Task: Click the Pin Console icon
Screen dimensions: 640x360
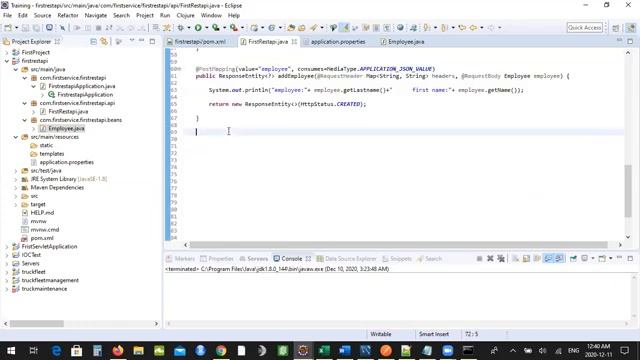Action: (573, 259)
